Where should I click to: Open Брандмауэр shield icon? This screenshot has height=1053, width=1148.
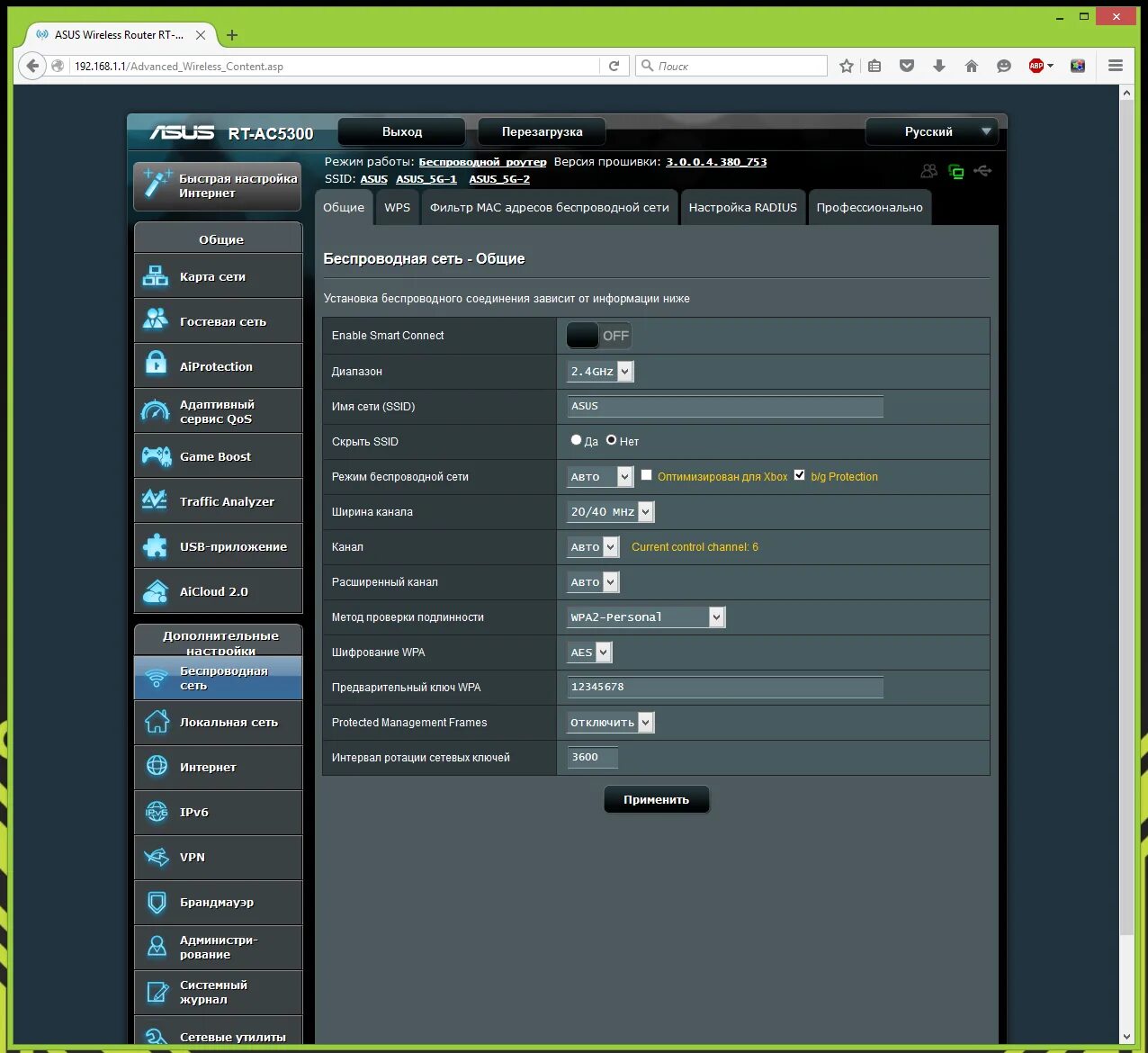[x=157, y=902]
